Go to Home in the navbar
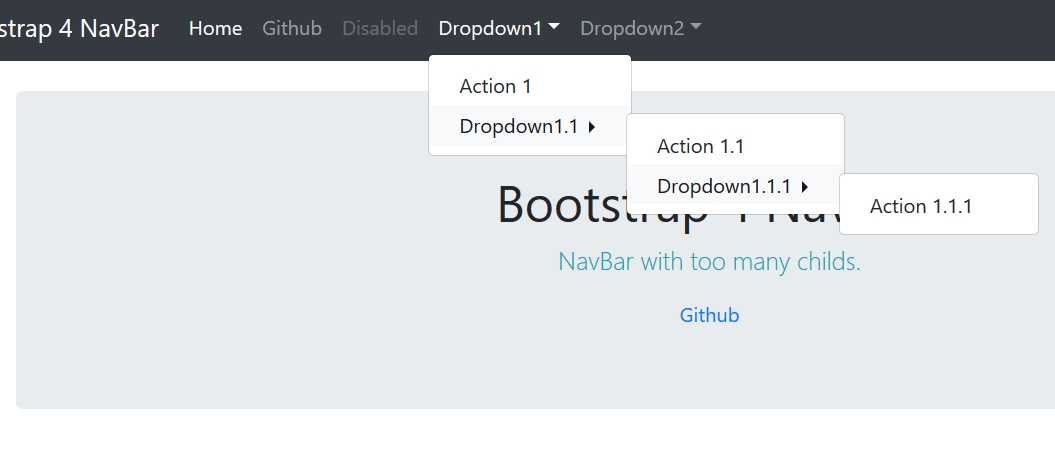This screenshot has width=1055, height=459. [215, 28]
